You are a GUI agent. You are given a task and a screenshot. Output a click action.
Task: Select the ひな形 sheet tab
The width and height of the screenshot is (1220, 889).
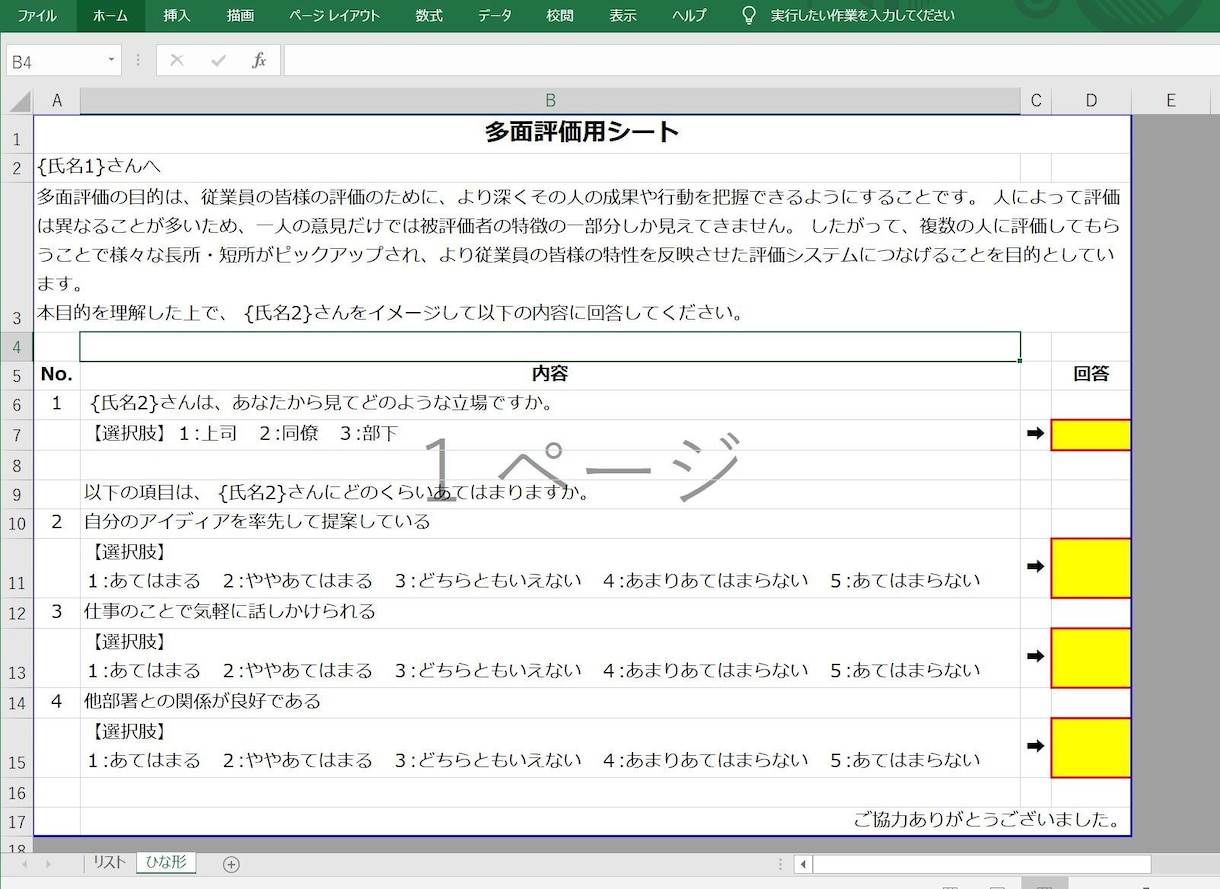point(166,862)
